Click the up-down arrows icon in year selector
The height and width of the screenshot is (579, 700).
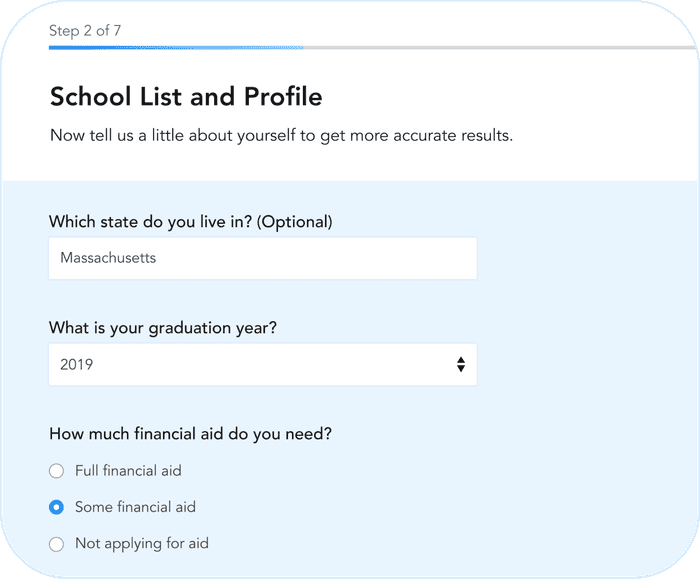[x=460, y=365]
